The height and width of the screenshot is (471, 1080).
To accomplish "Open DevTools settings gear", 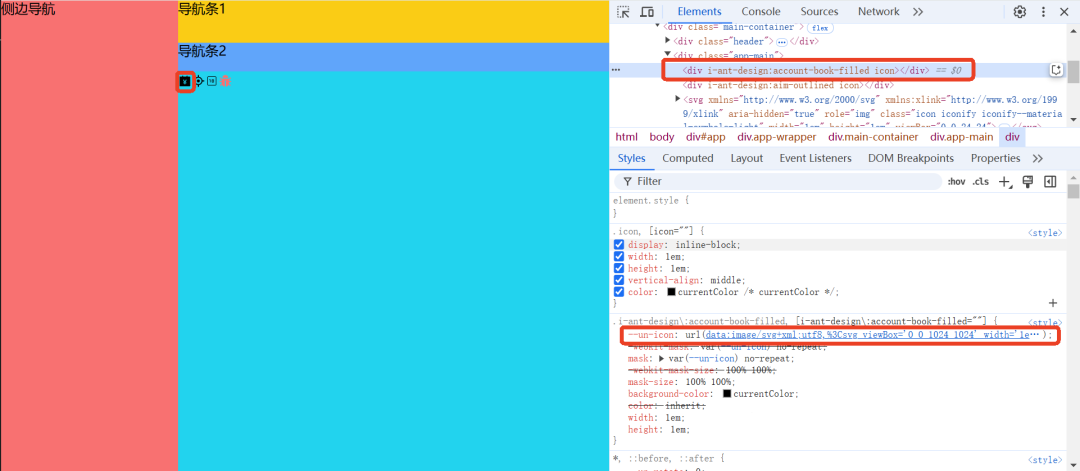I will 1020,12.
